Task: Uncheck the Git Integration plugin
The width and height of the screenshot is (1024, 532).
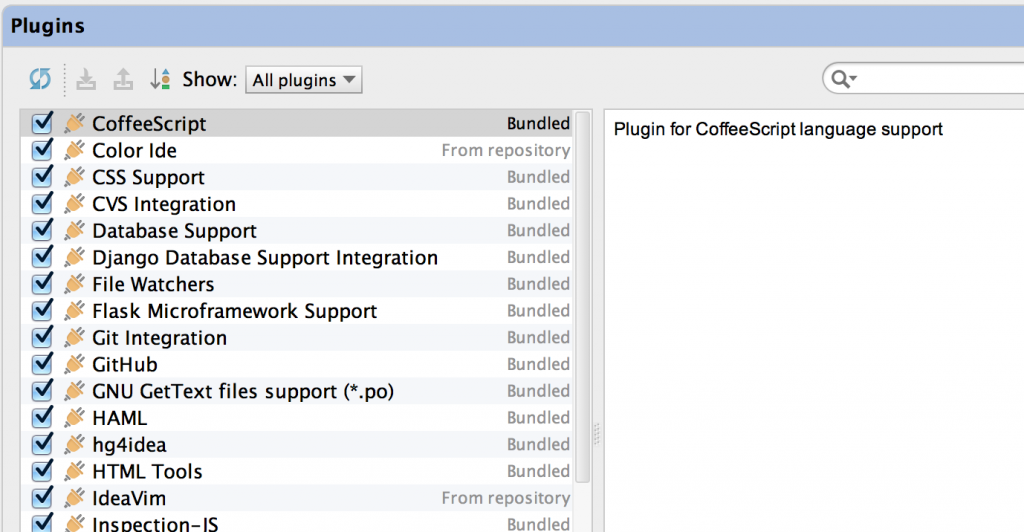Action: pyautogui.click(x=42, y=337)
